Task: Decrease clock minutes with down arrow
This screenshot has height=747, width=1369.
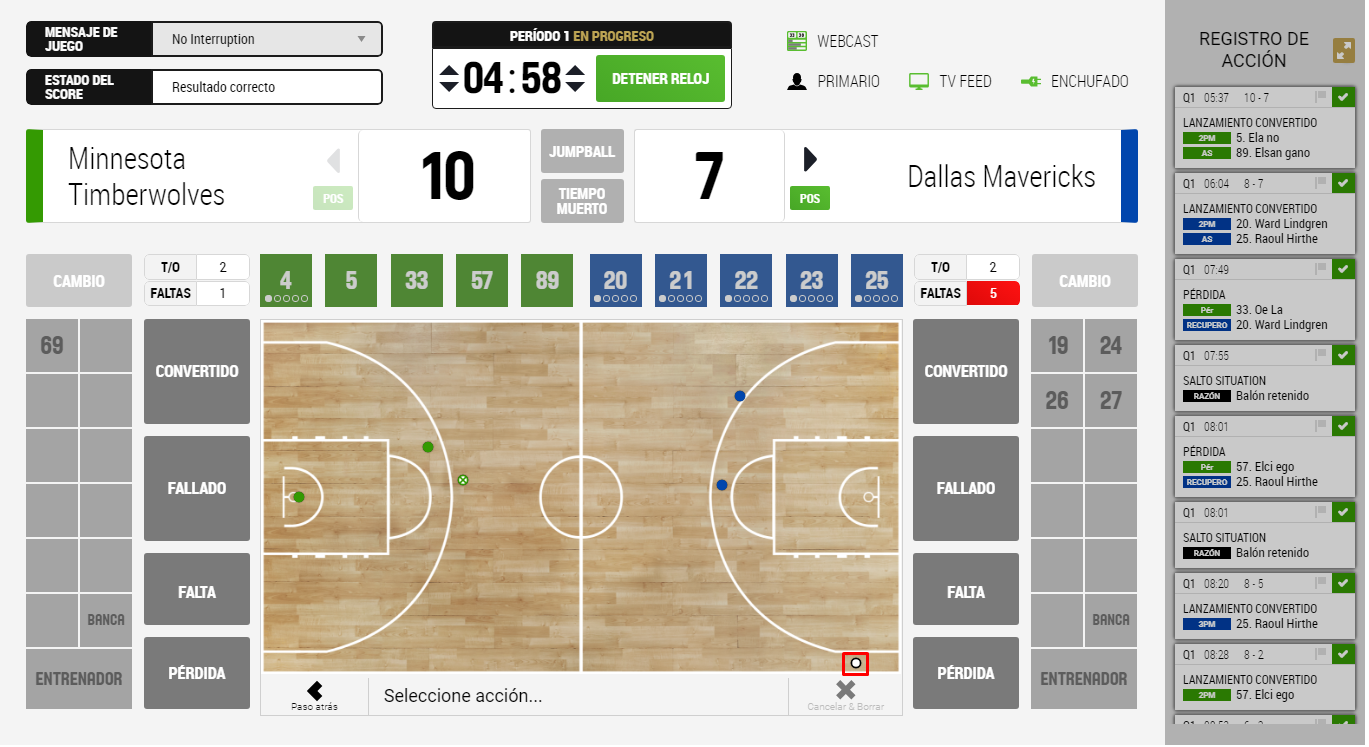Action: [450, 87]
